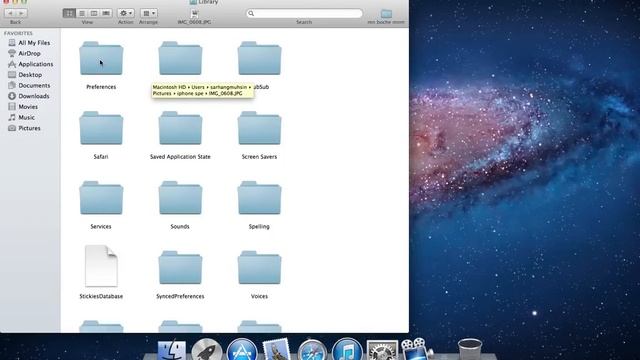Screen dimensions: 640x360
Task: Launch Safari compass in Dock
Action: [x=312, y=350]
